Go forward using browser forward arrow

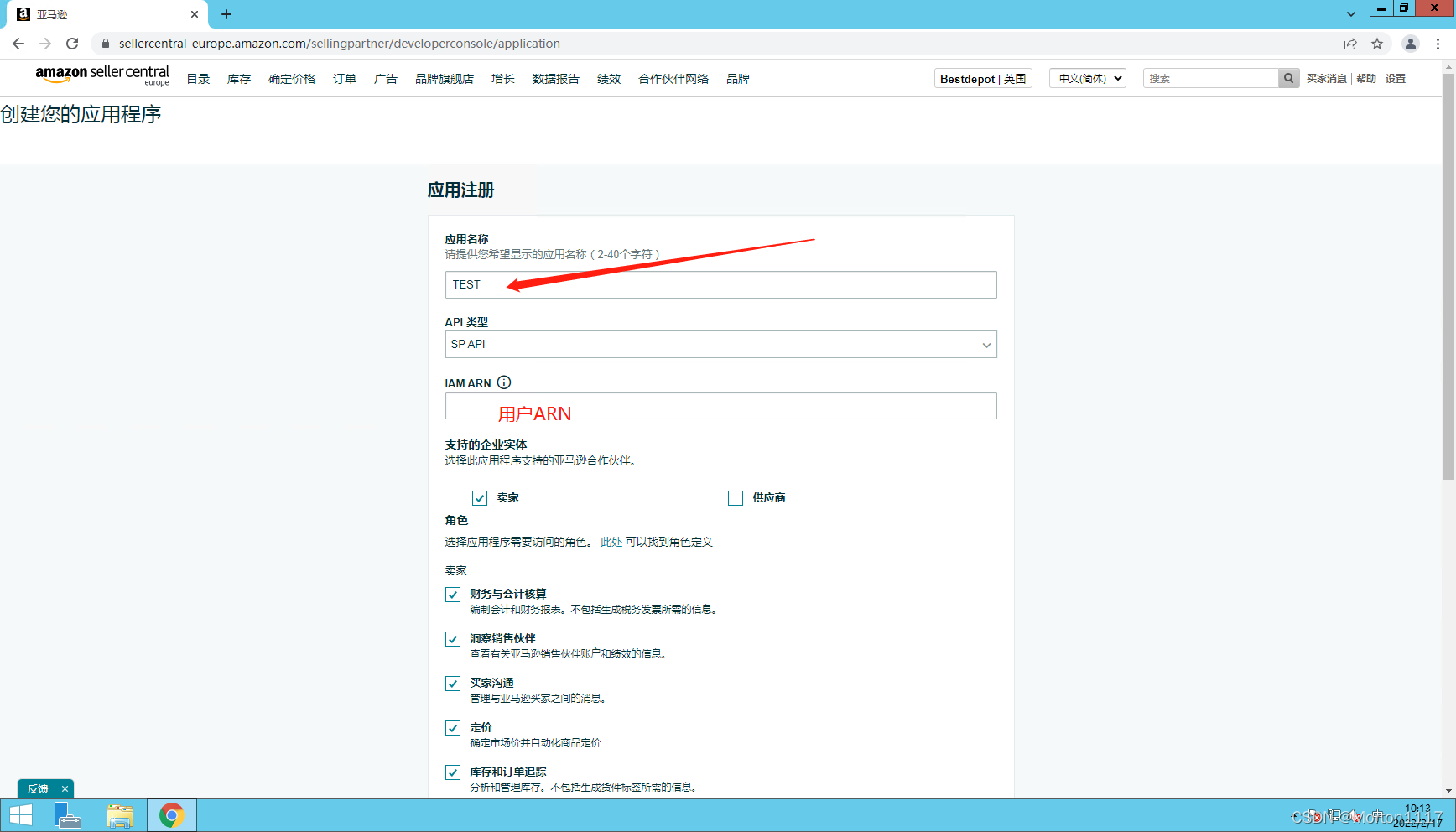tap(45, 44)
